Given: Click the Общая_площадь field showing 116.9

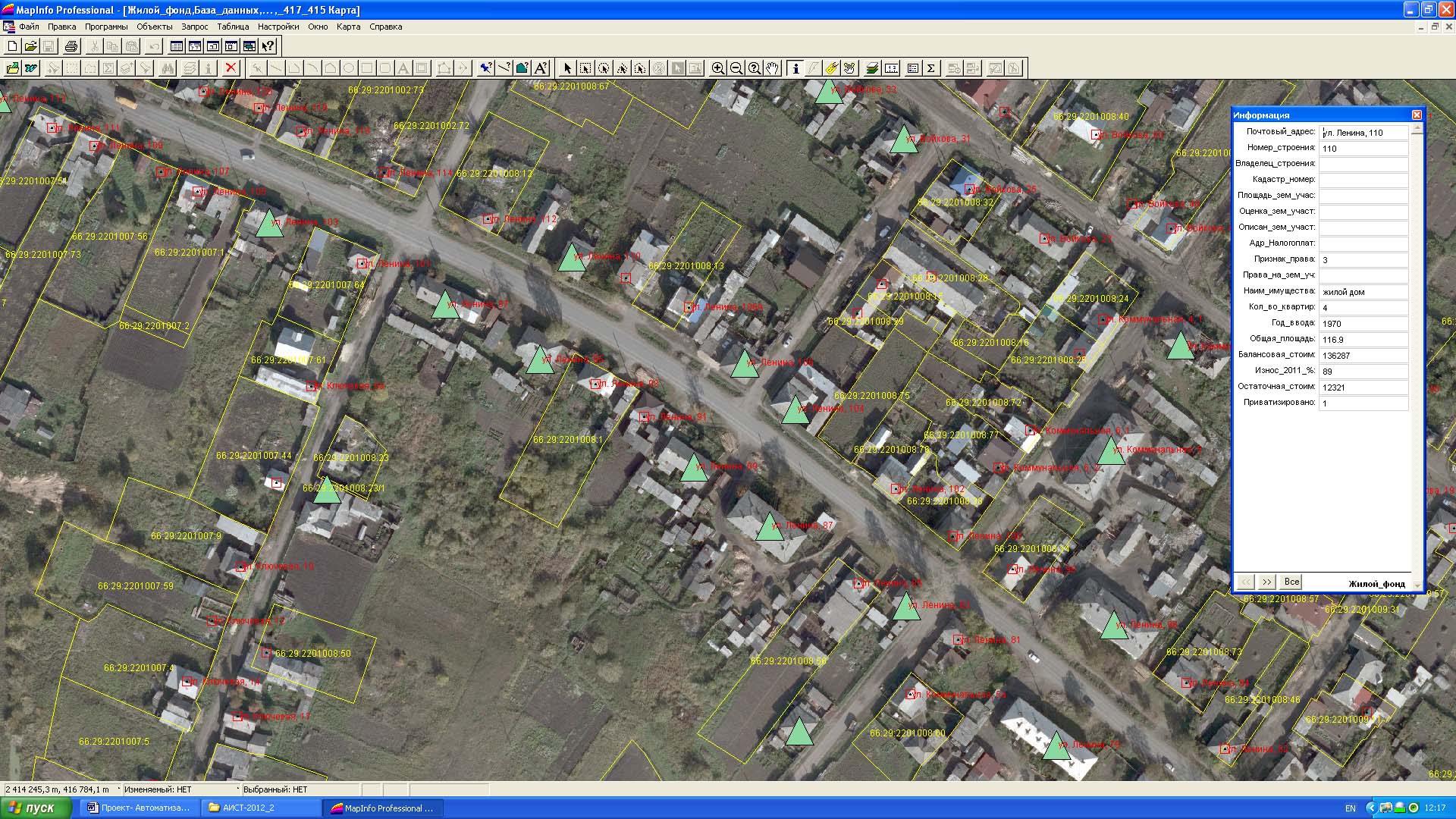Looking at the screenshot, I should 1363,340.
